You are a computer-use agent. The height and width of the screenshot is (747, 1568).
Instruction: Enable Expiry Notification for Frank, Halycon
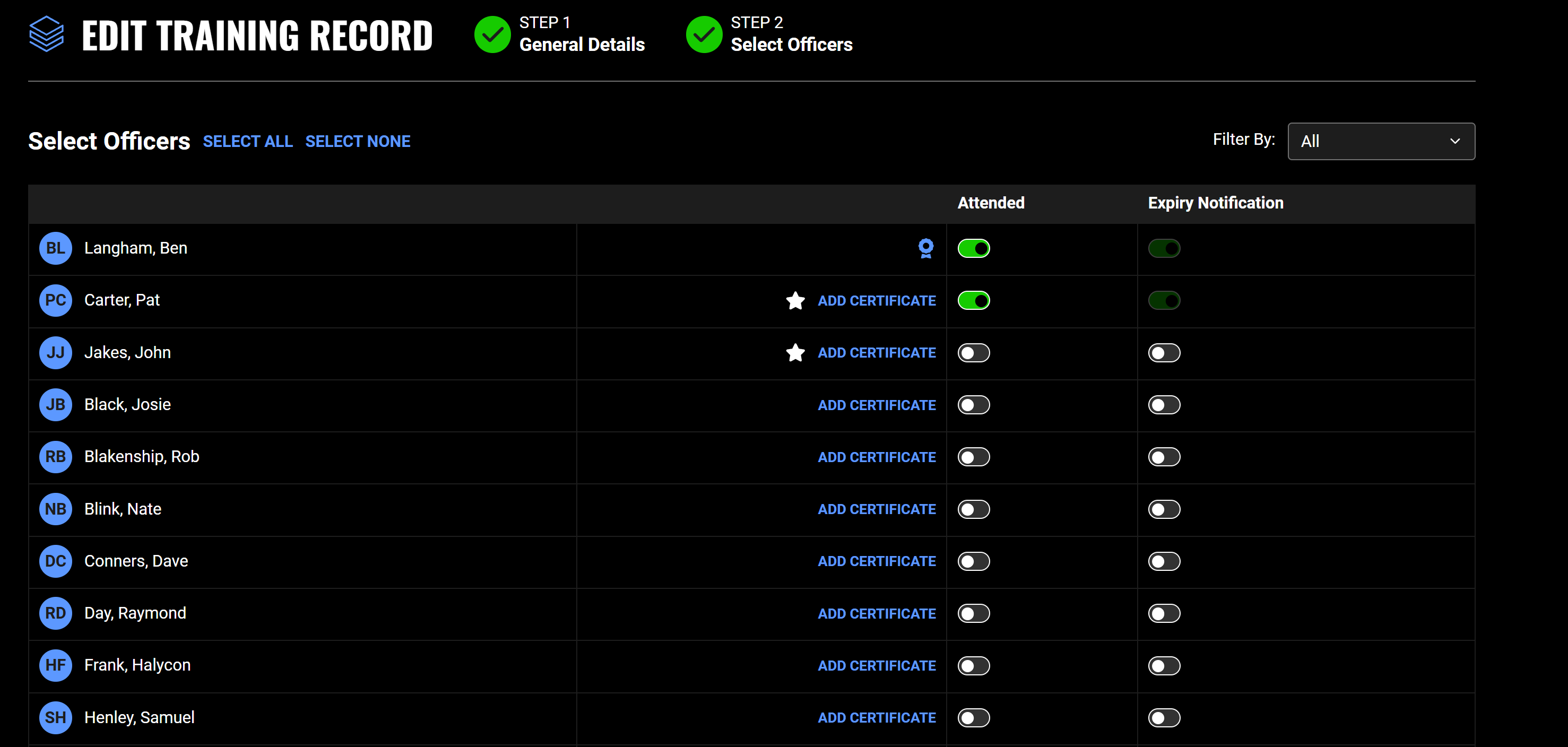[1164, 665]
